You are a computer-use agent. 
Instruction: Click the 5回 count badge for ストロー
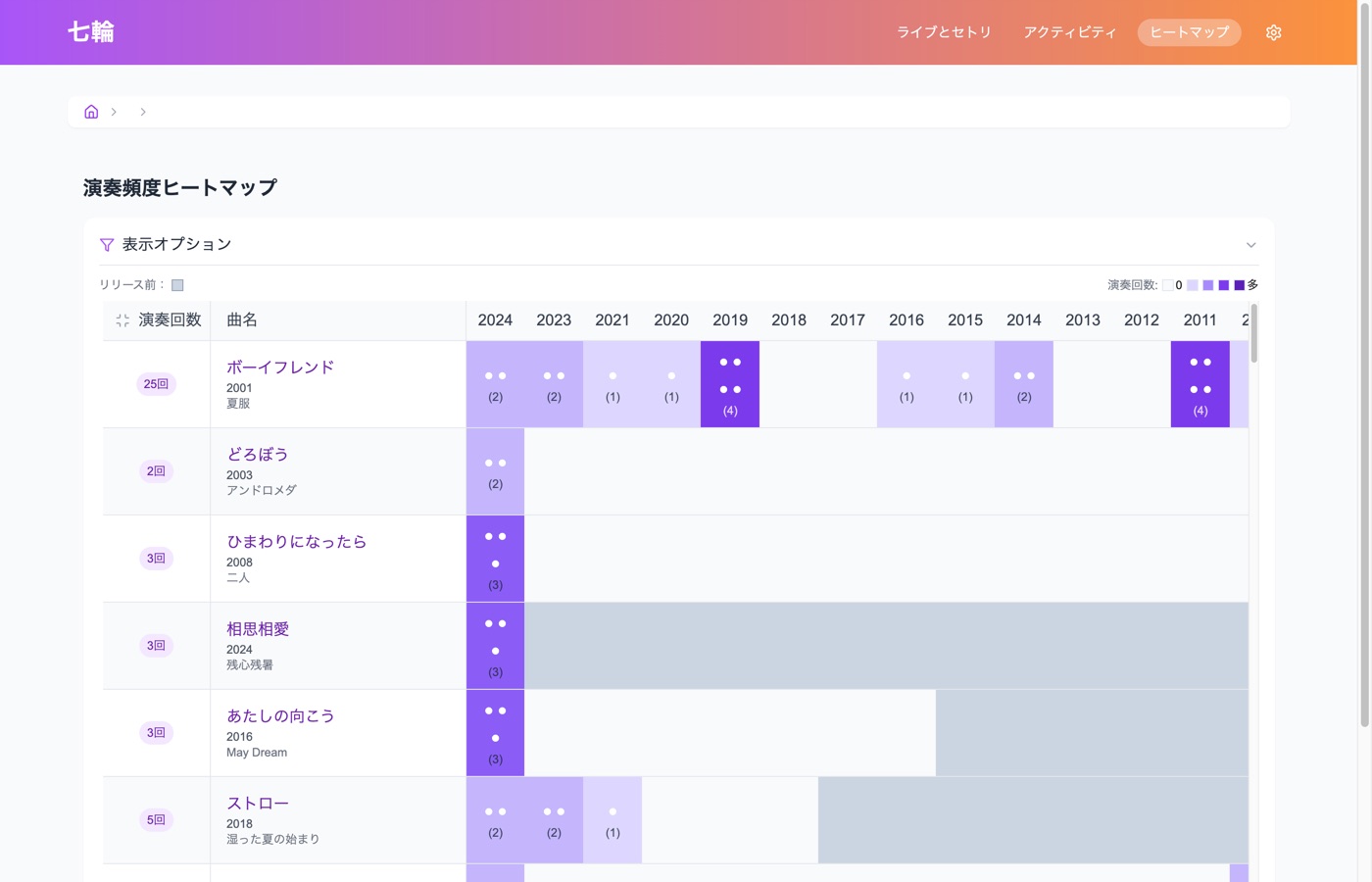156,820
